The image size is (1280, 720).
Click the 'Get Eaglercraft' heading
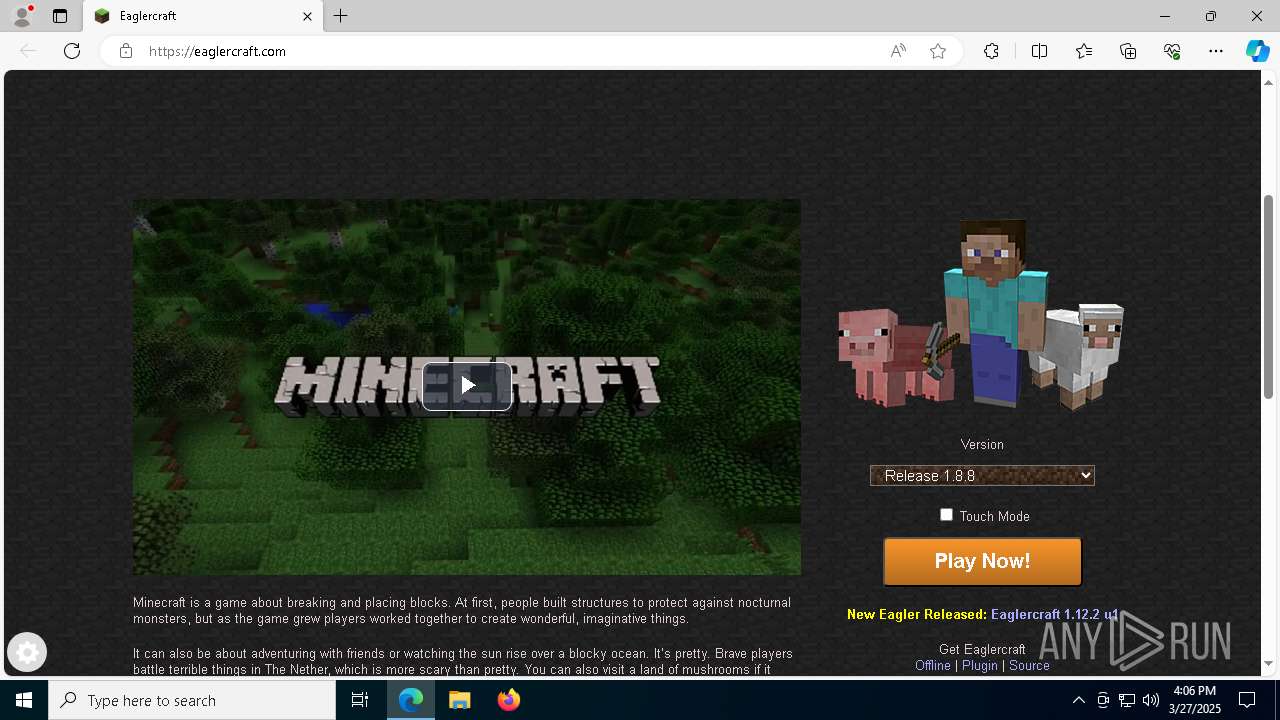[982, 650]
